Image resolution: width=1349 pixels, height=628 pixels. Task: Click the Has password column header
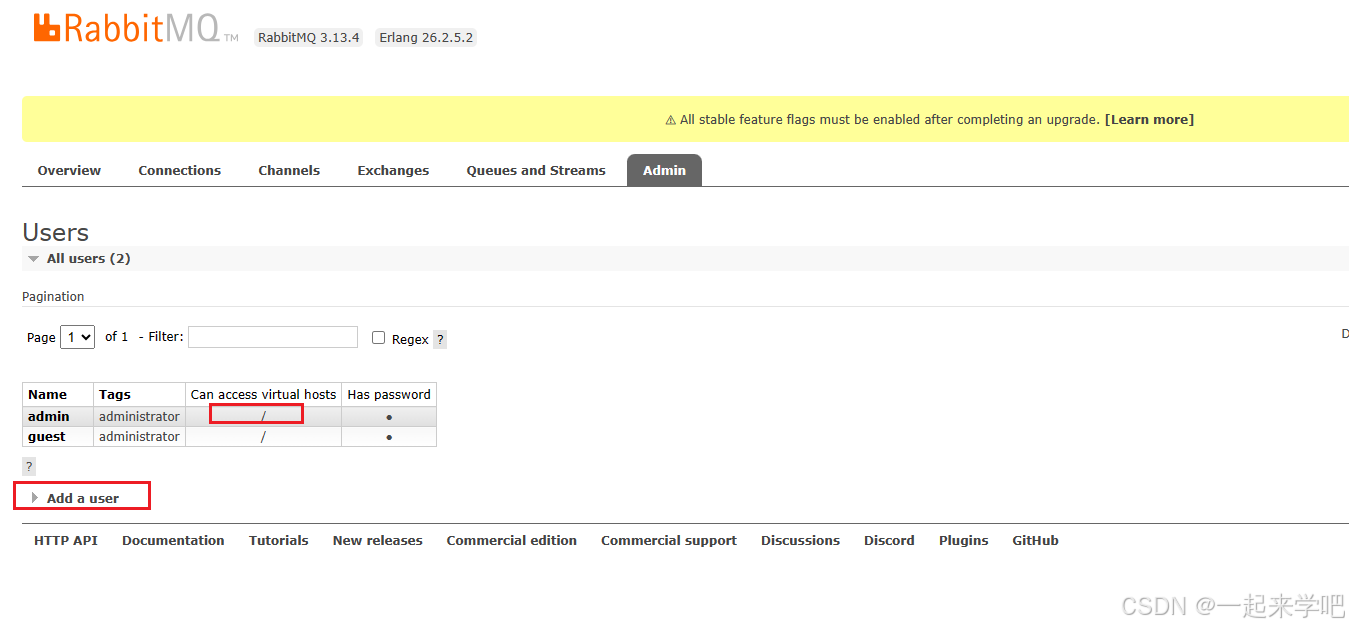[389, 395]
